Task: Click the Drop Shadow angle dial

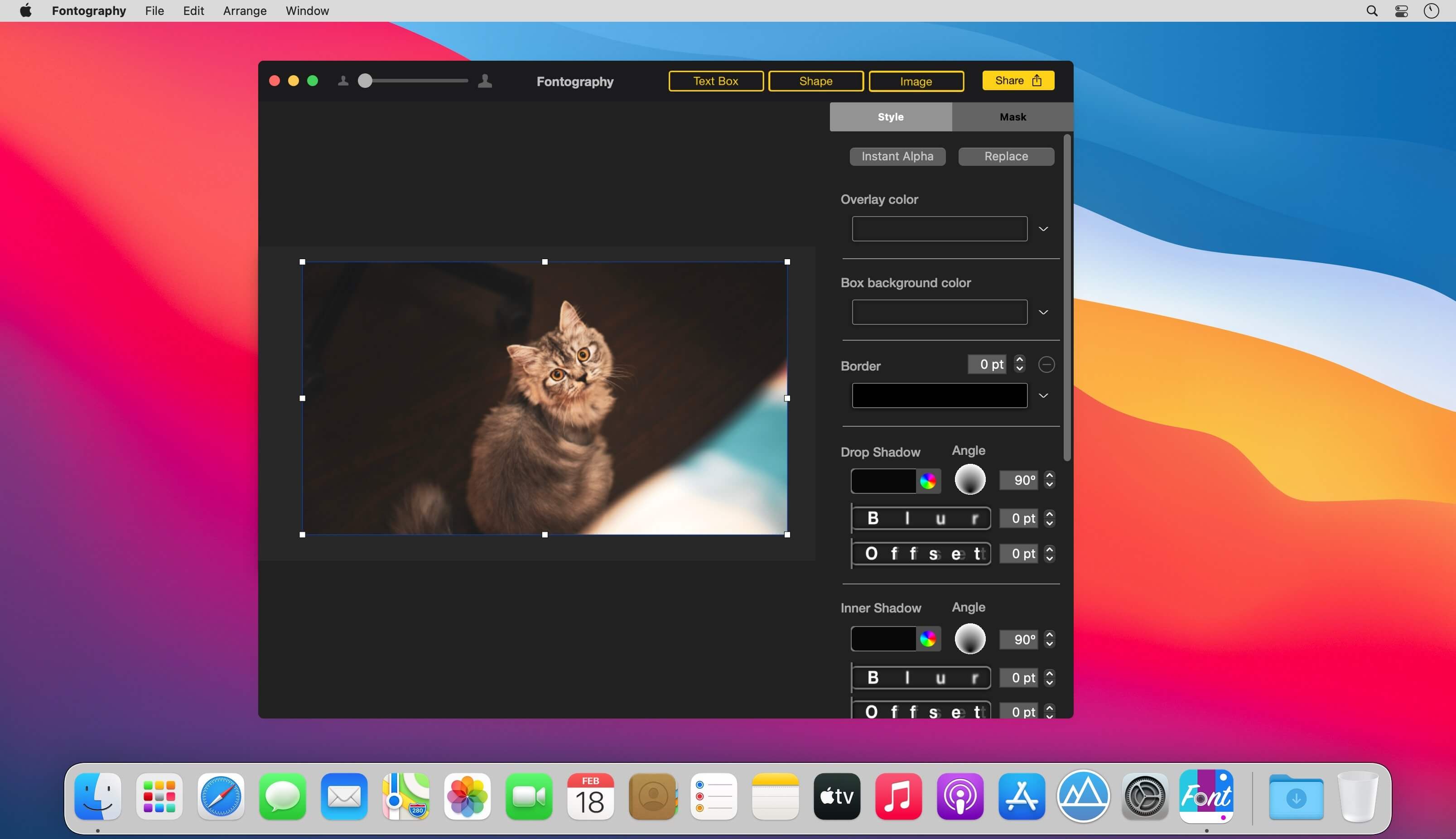Action: pyautogui.click(x=970, y=479)
